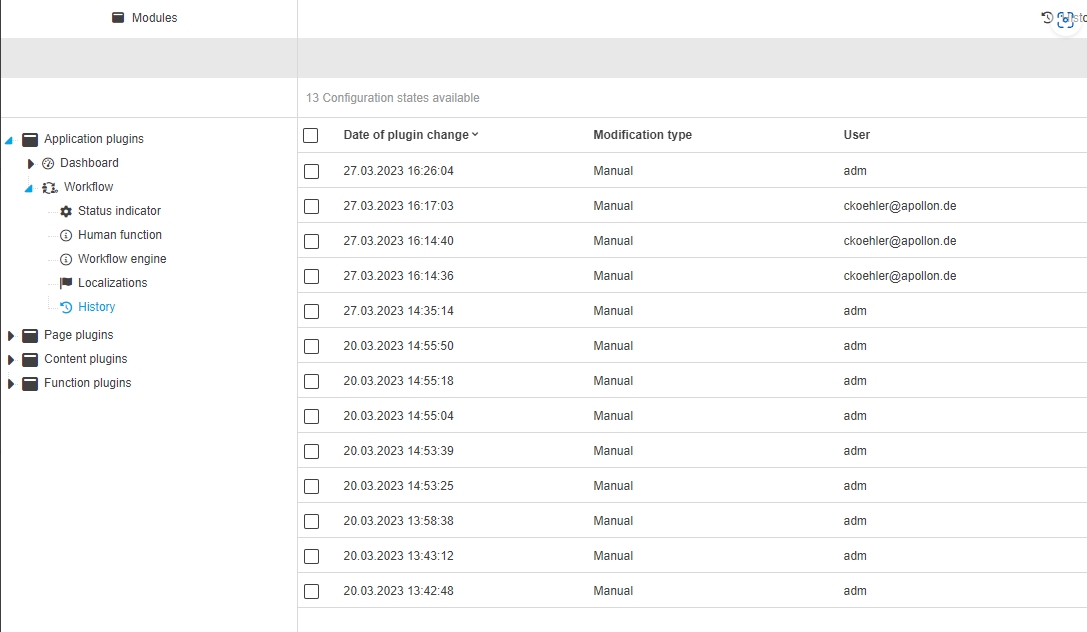The width and height of the screenshot is (1087, 632).
Task: Click the Workflow cycle icon
Action: pos(50,187)
